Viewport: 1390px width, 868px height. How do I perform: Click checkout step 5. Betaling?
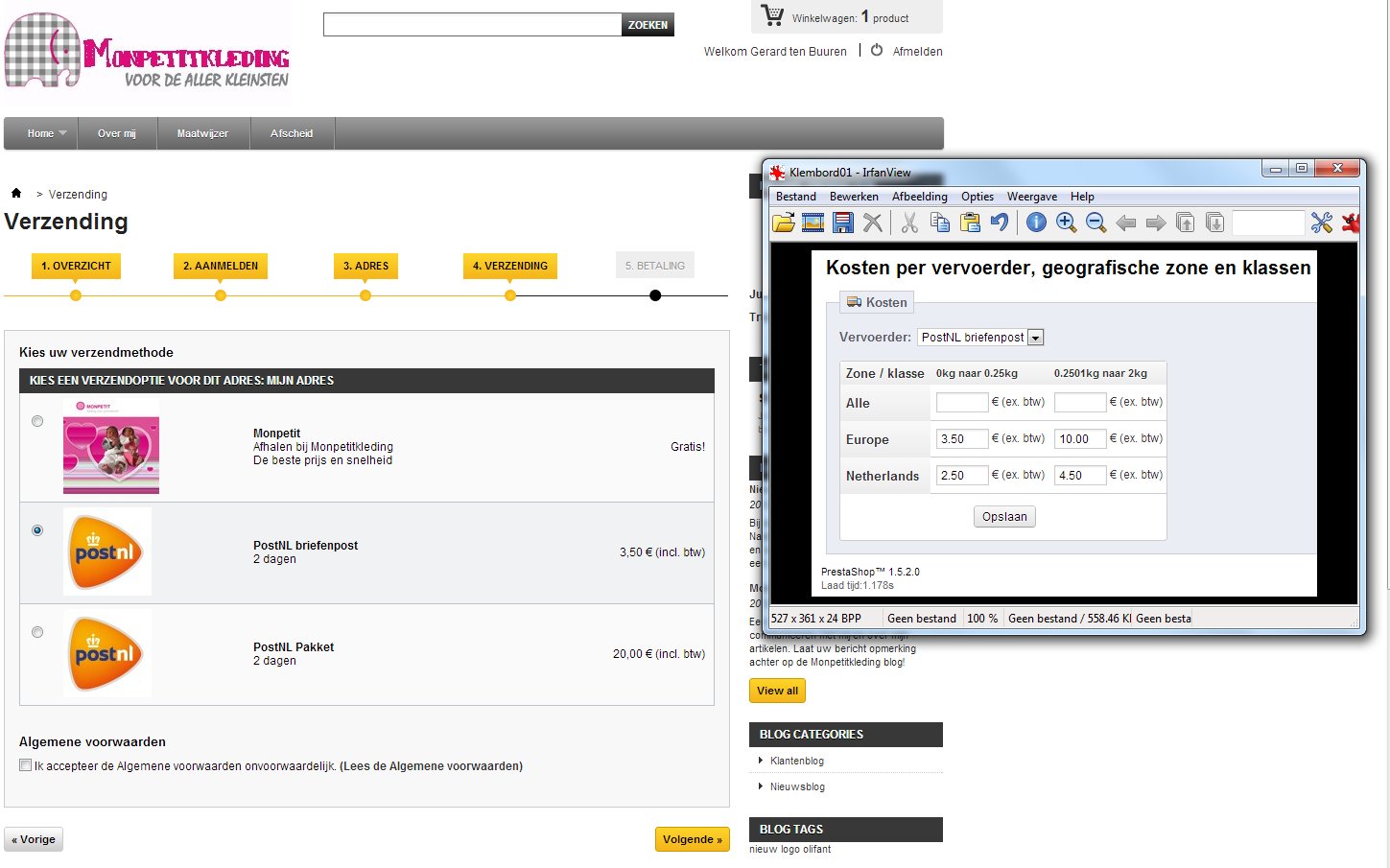655,266
